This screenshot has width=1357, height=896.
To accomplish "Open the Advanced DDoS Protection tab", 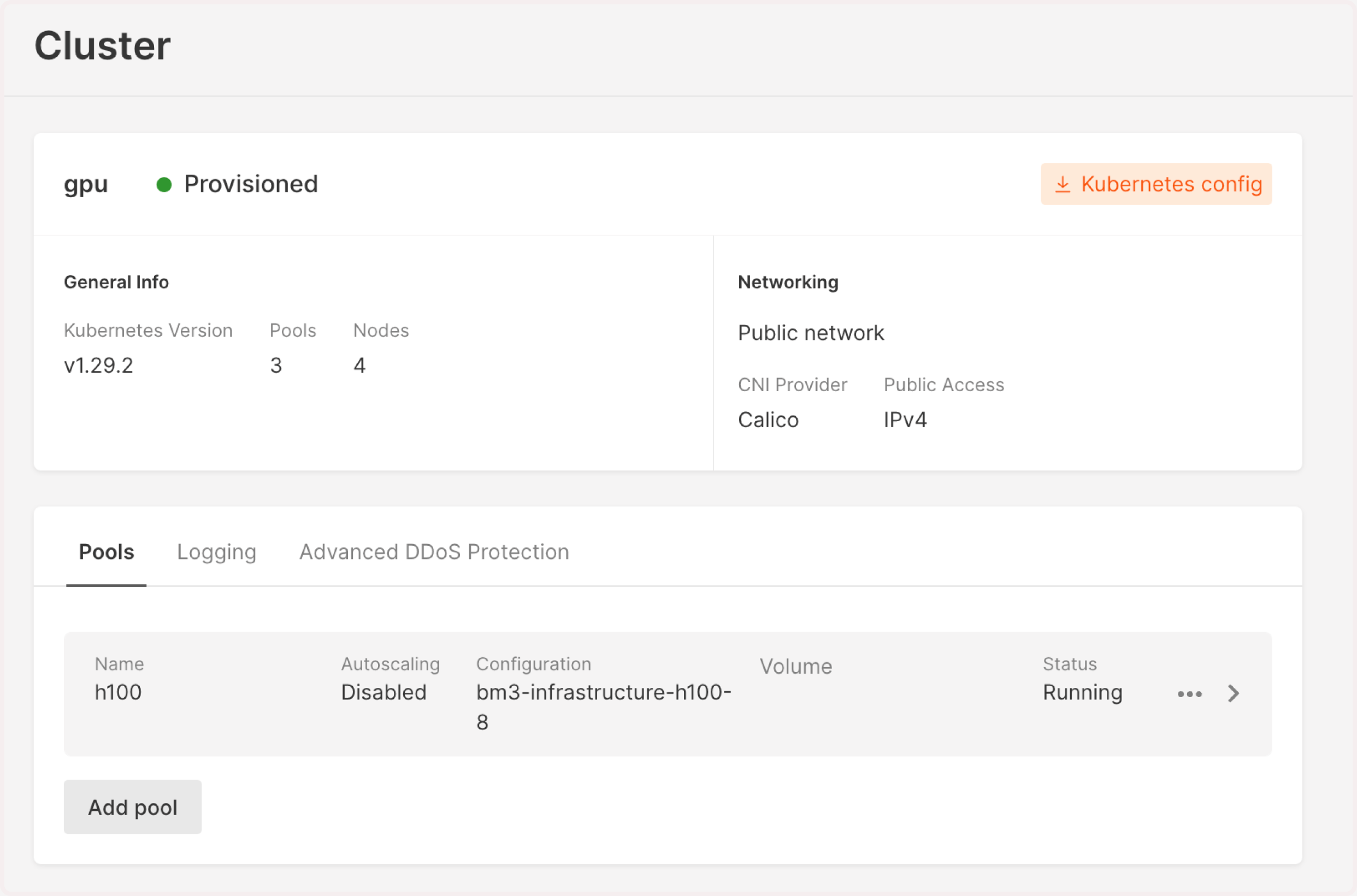I will pos(434,551).
